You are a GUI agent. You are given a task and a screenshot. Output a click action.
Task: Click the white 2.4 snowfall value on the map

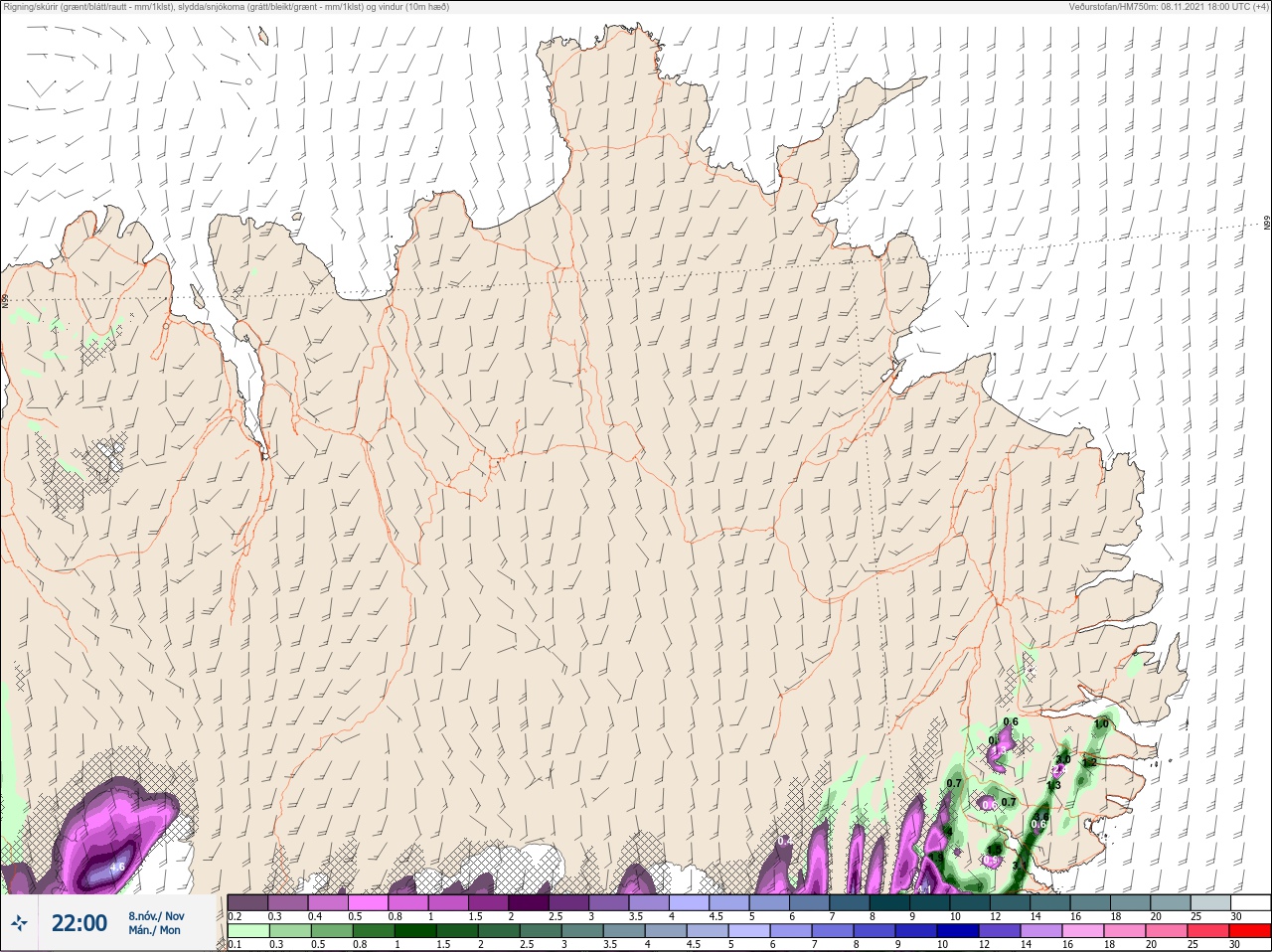1059,770
